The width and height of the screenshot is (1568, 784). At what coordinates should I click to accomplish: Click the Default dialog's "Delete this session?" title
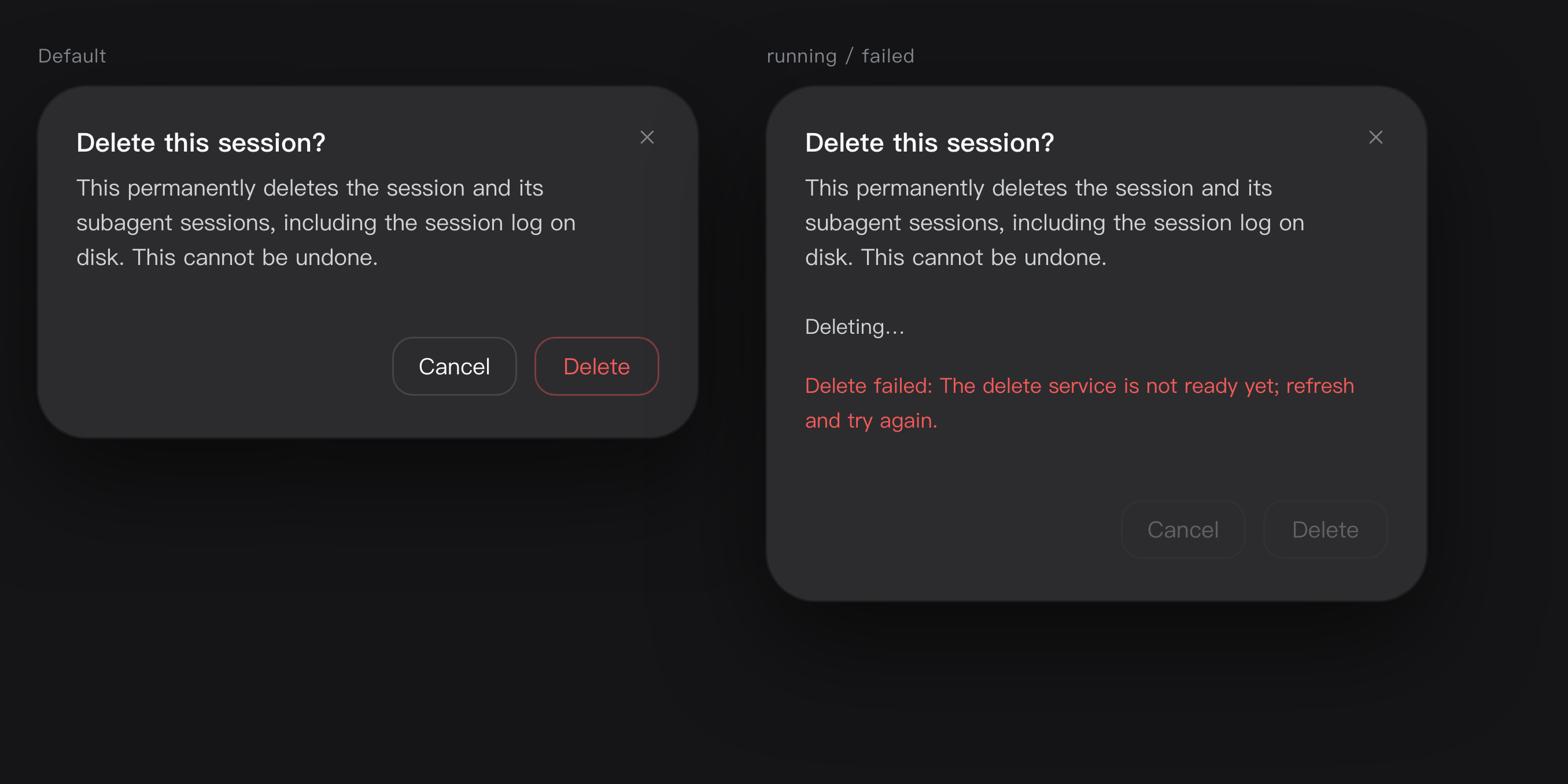click(x=201, y=143)
